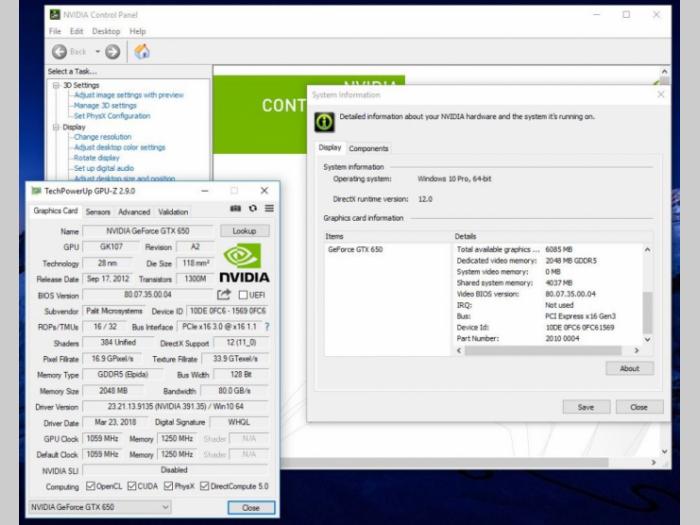The width and height of the screenshot is (700, 525).
Task: Open Manage 3D settings link
Action: pos(105,105)
